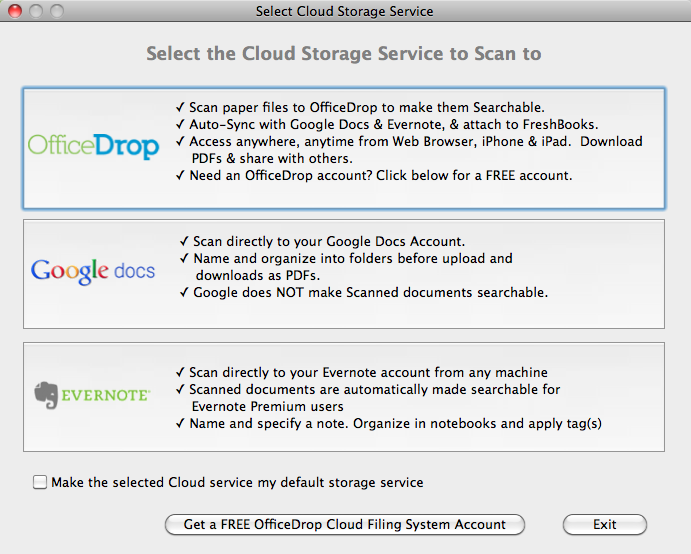The width and height of the screenshot is (691, 554).
Task: Choose the Google docs logo
Action: [93, 270]
